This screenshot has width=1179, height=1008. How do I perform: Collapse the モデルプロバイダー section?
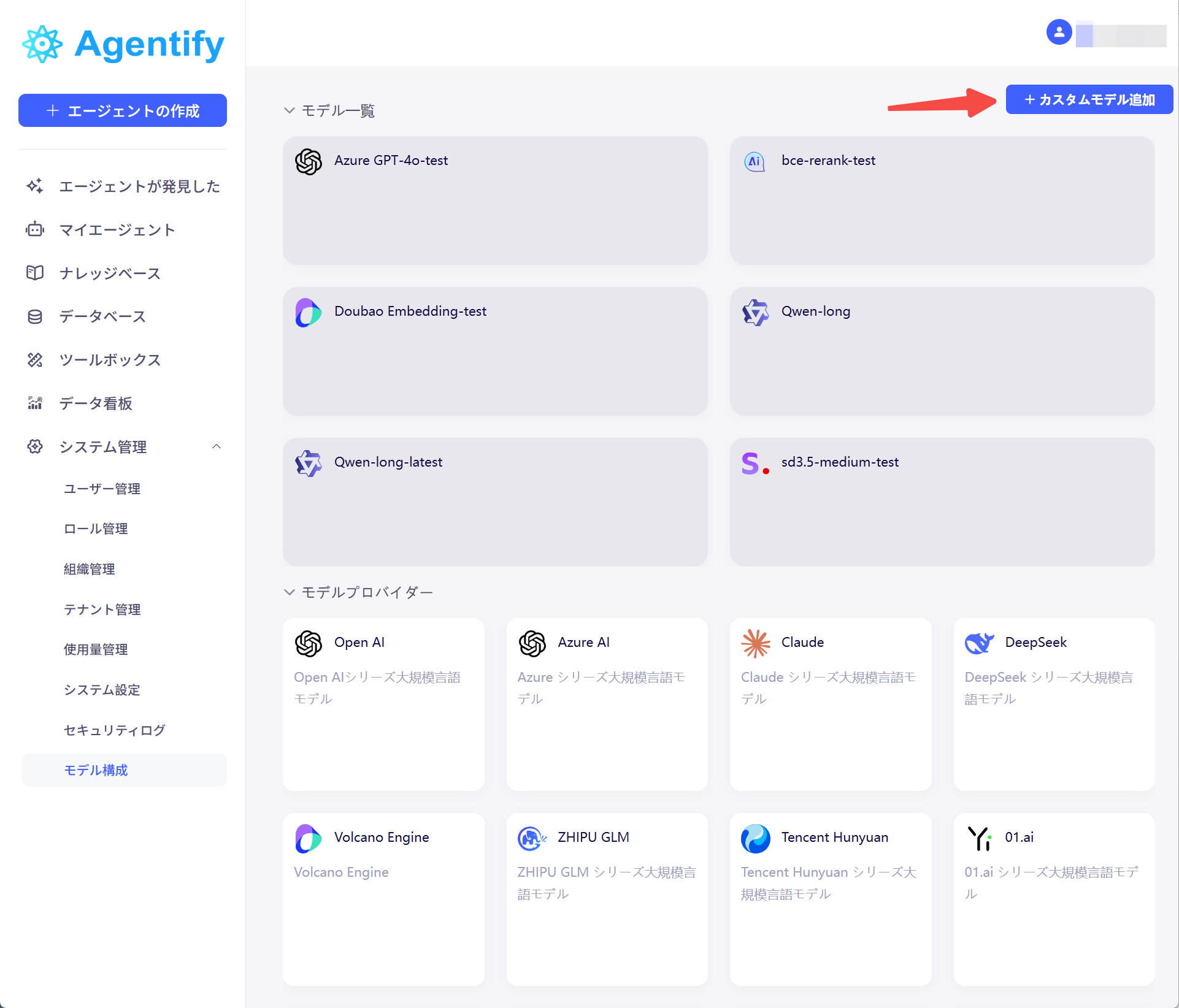tap(290, 592)
